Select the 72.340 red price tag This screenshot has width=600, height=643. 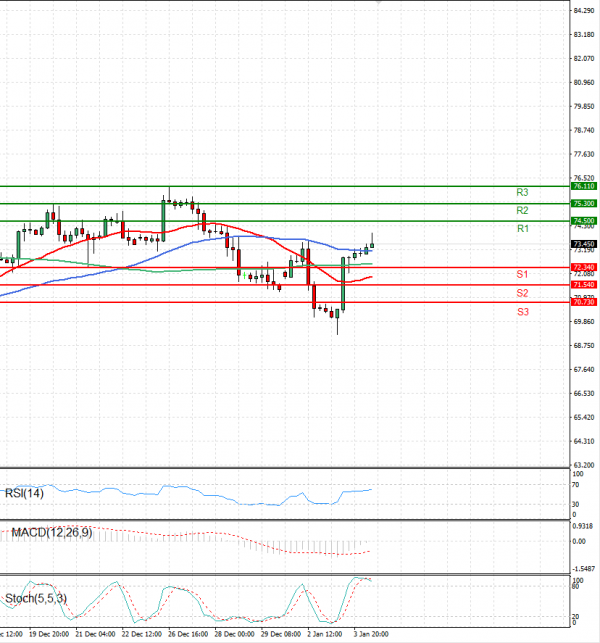tap(584, 267)
